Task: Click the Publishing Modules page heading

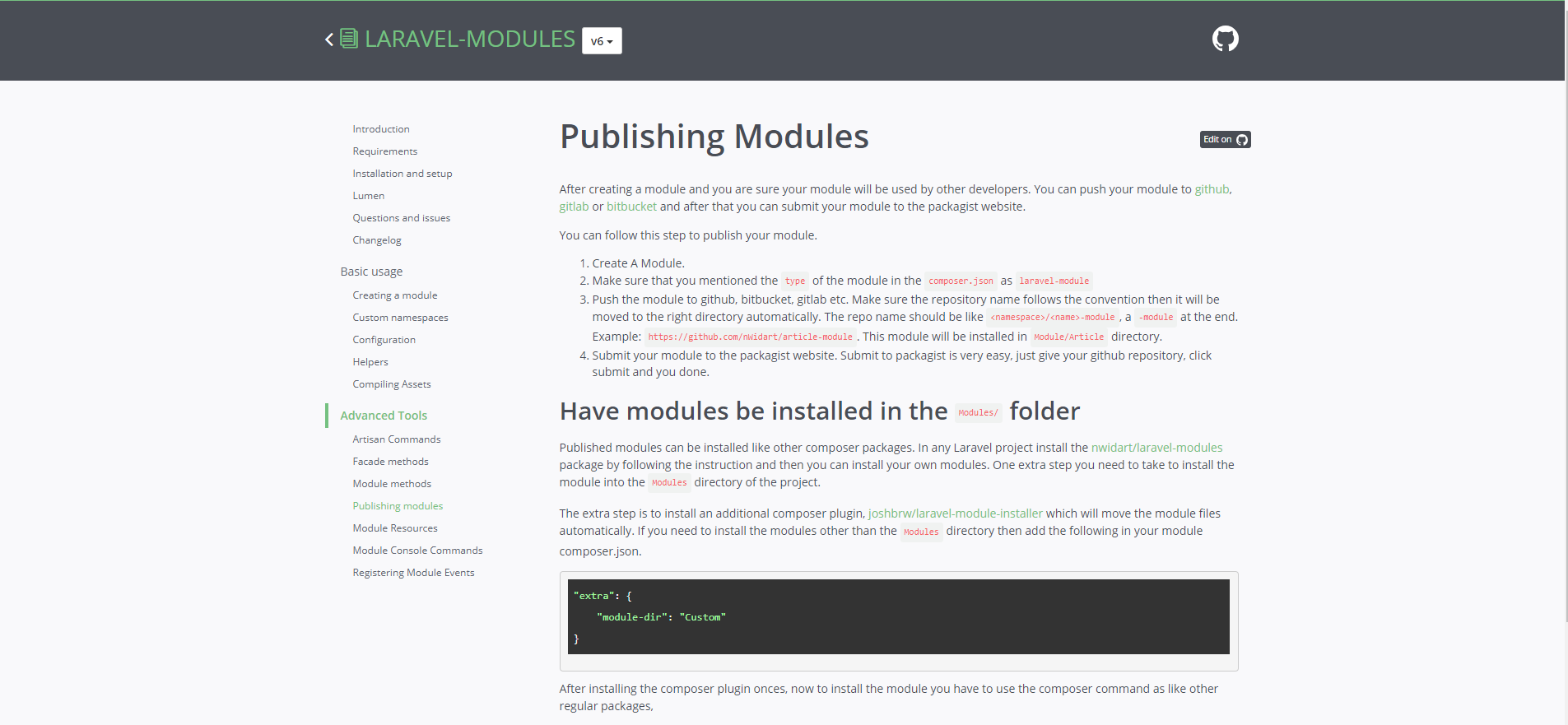Action: (714, 137)
